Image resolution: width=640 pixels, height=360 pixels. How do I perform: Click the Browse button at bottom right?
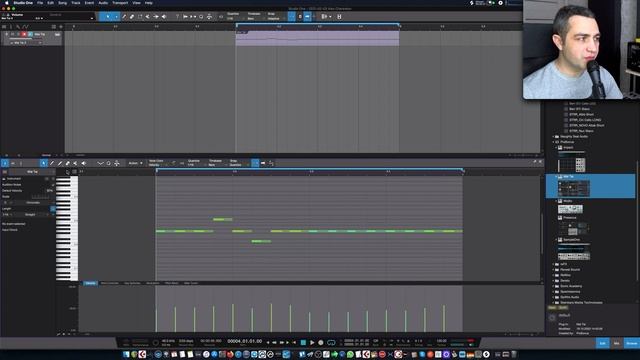[632, 343]
